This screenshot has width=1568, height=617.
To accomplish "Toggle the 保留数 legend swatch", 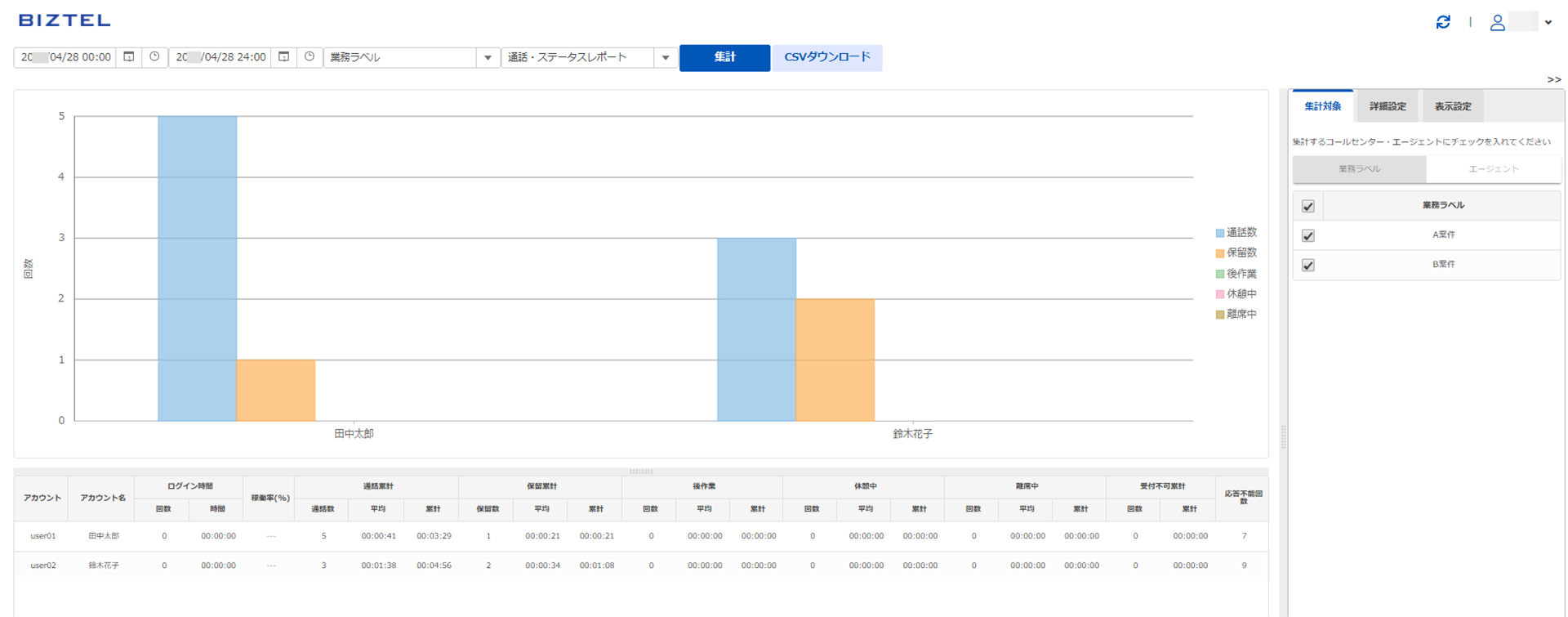I will click(1220, 253).
